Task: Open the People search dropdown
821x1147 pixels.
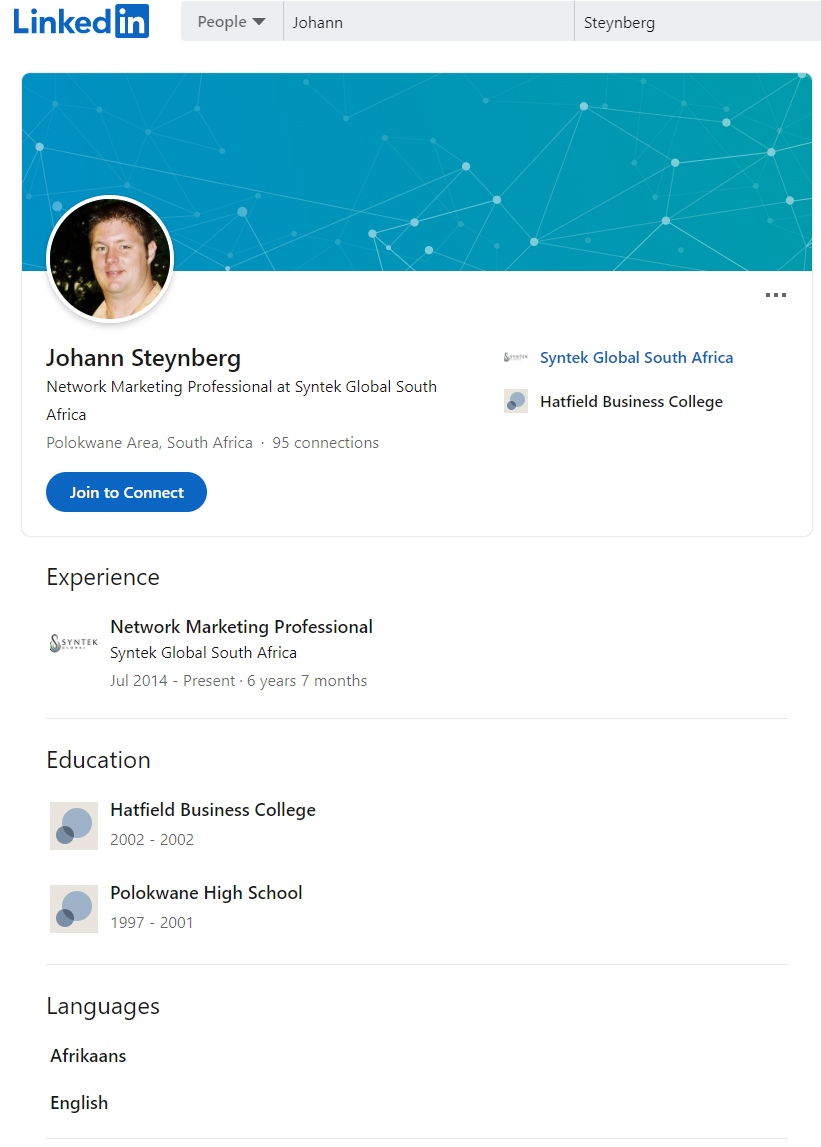Action: 231,22
